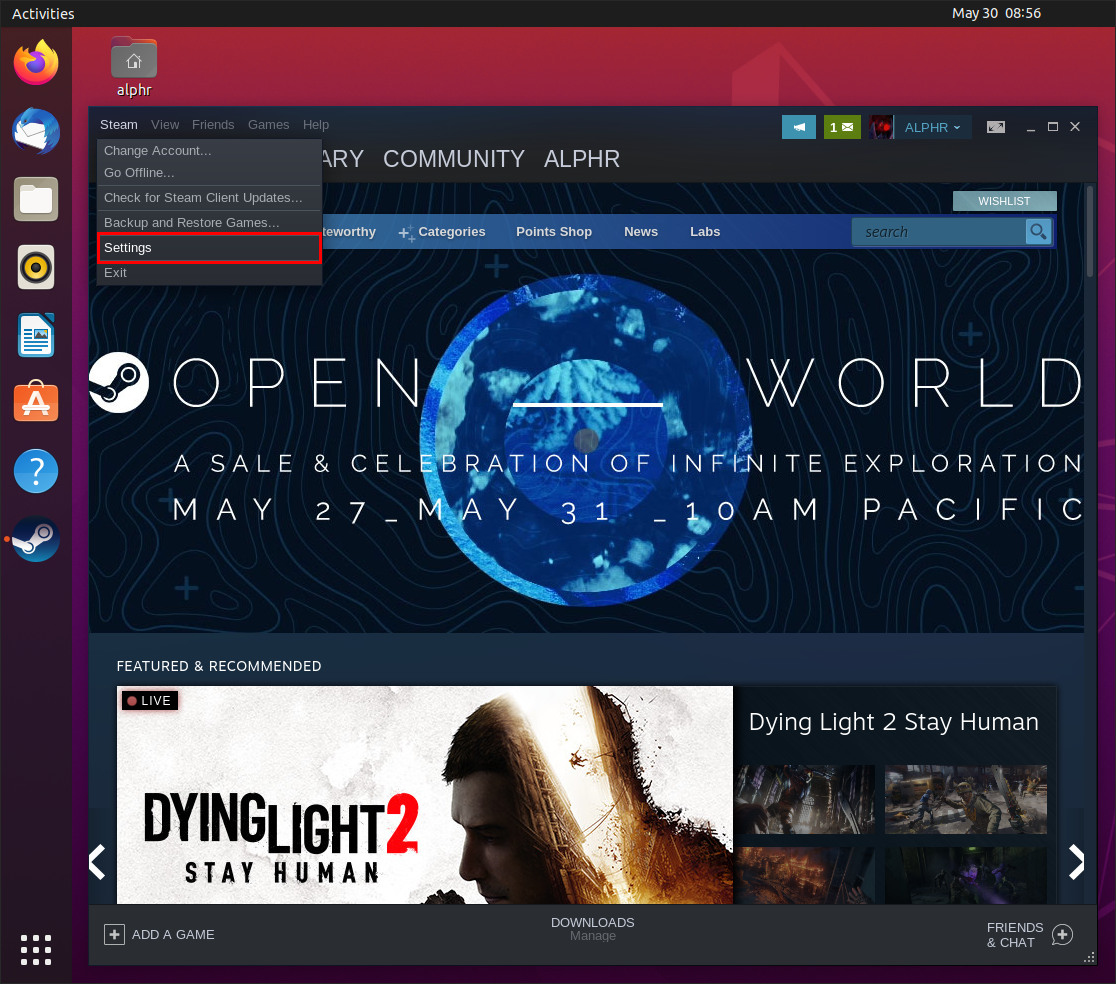This screenshot has height=984, width=1116.
Task: Open the Friends menu
Action: tap(213, 125)
